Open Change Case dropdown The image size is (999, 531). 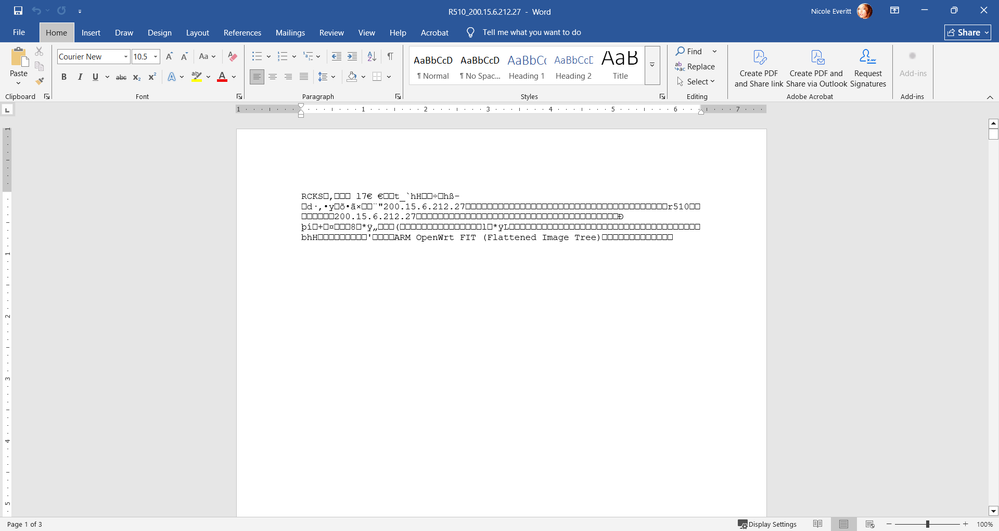(206, 57)
